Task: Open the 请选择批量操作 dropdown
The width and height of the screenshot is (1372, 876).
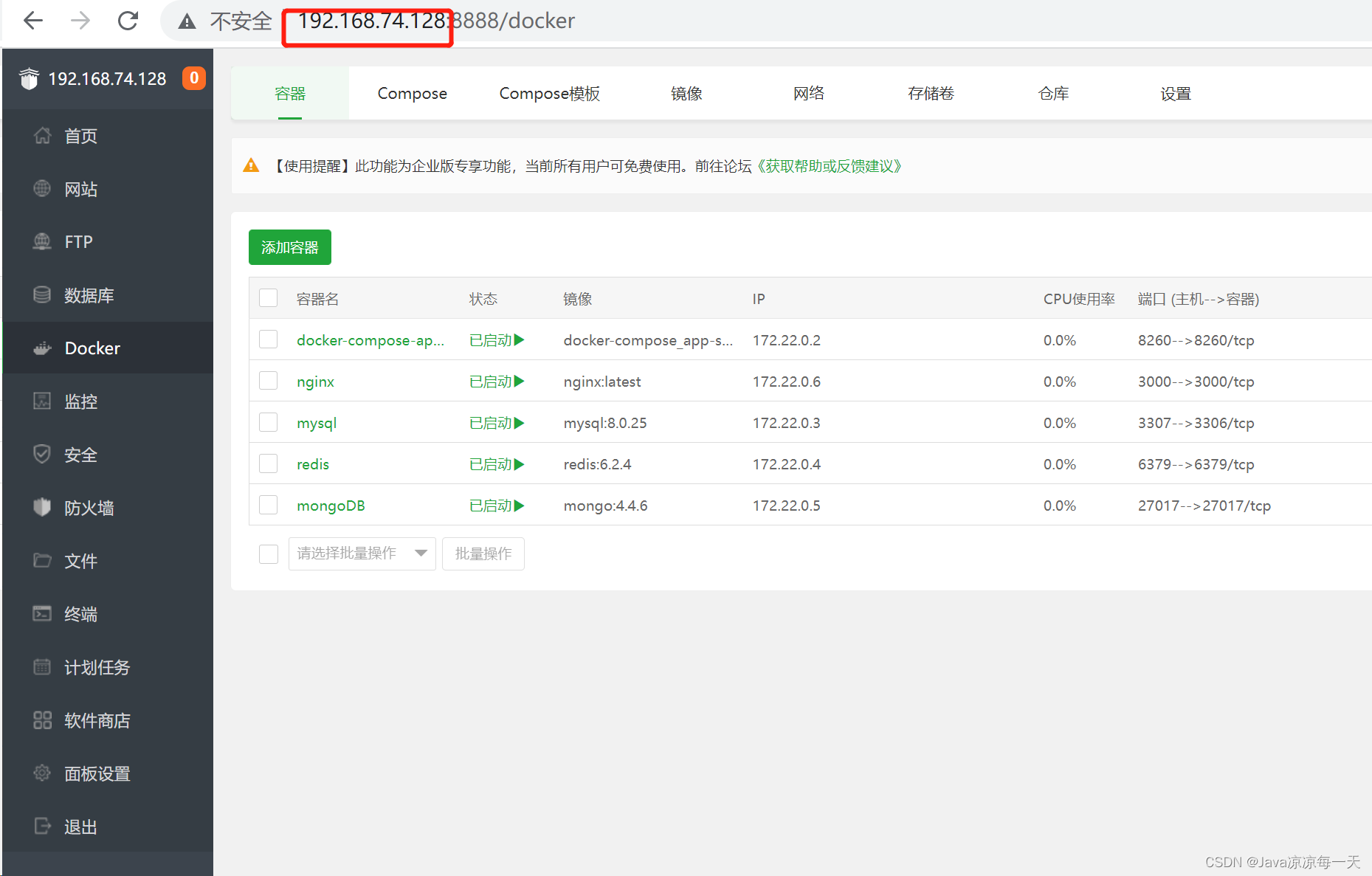Action: [361, 553]
